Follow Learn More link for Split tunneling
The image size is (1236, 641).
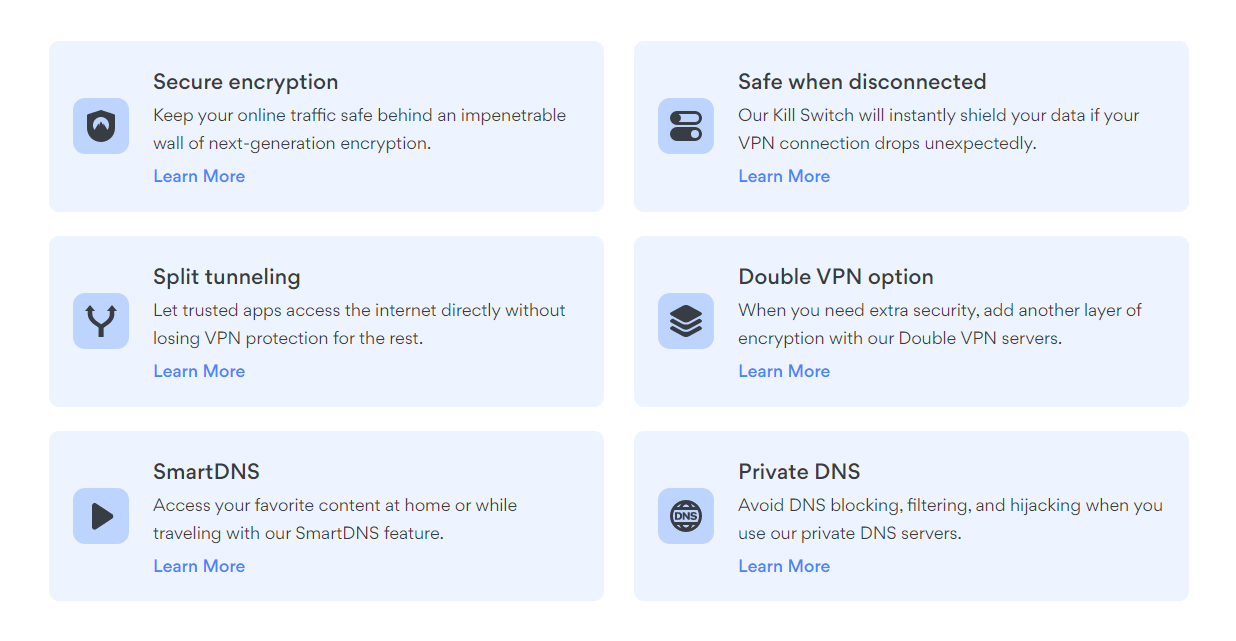[x=199, y=371]
